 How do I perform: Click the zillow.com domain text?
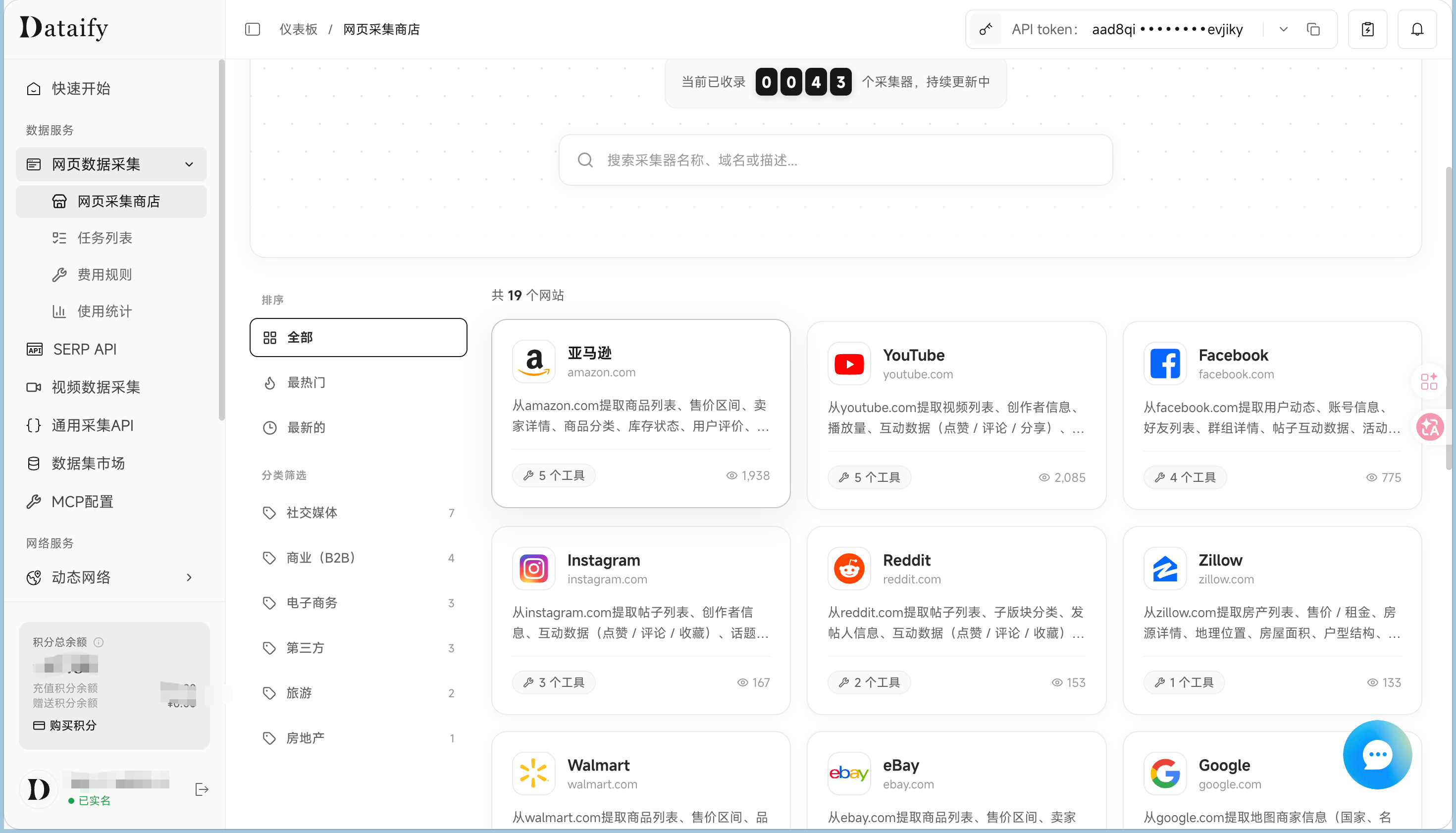point(1226,579)
